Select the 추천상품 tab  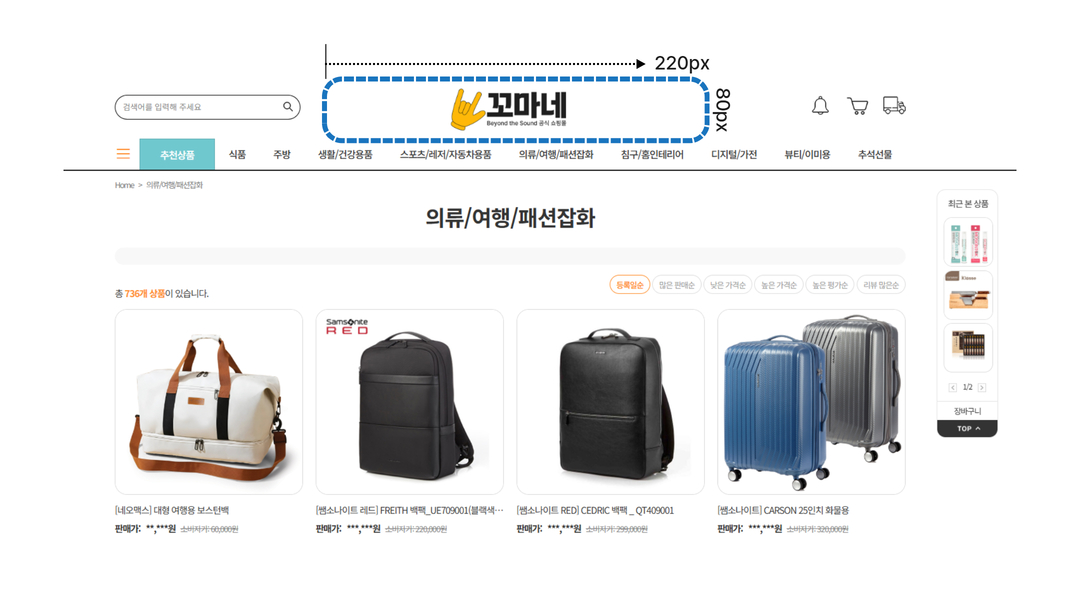click(177, 155)
